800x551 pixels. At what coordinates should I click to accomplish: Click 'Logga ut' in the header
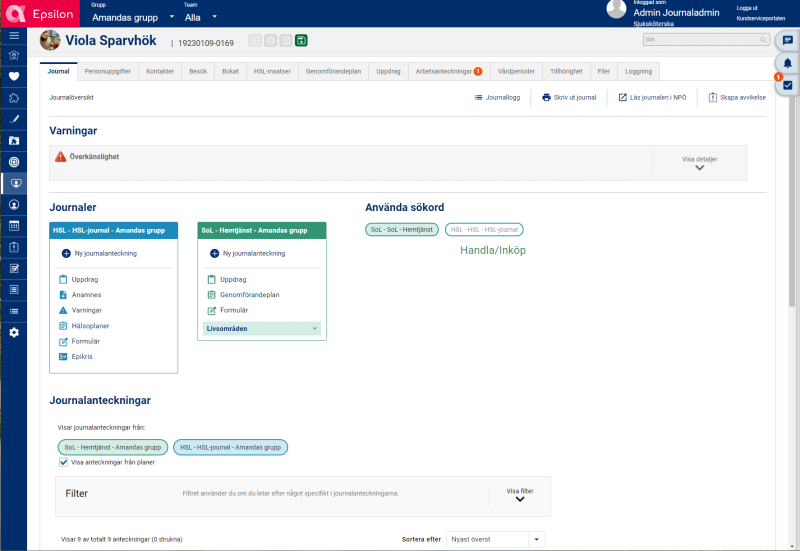tap(747, 8)
